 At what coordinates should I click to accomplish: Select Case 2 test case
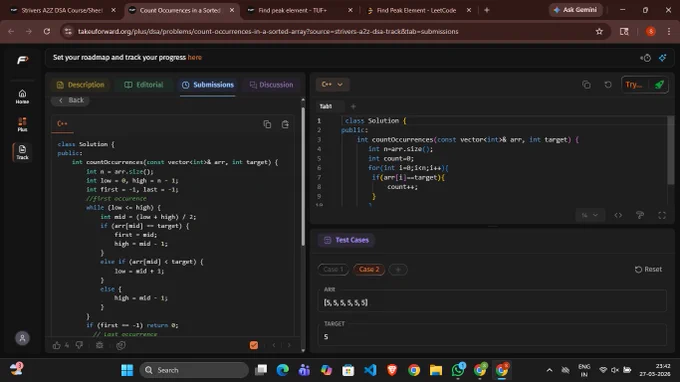pos(369,269)
